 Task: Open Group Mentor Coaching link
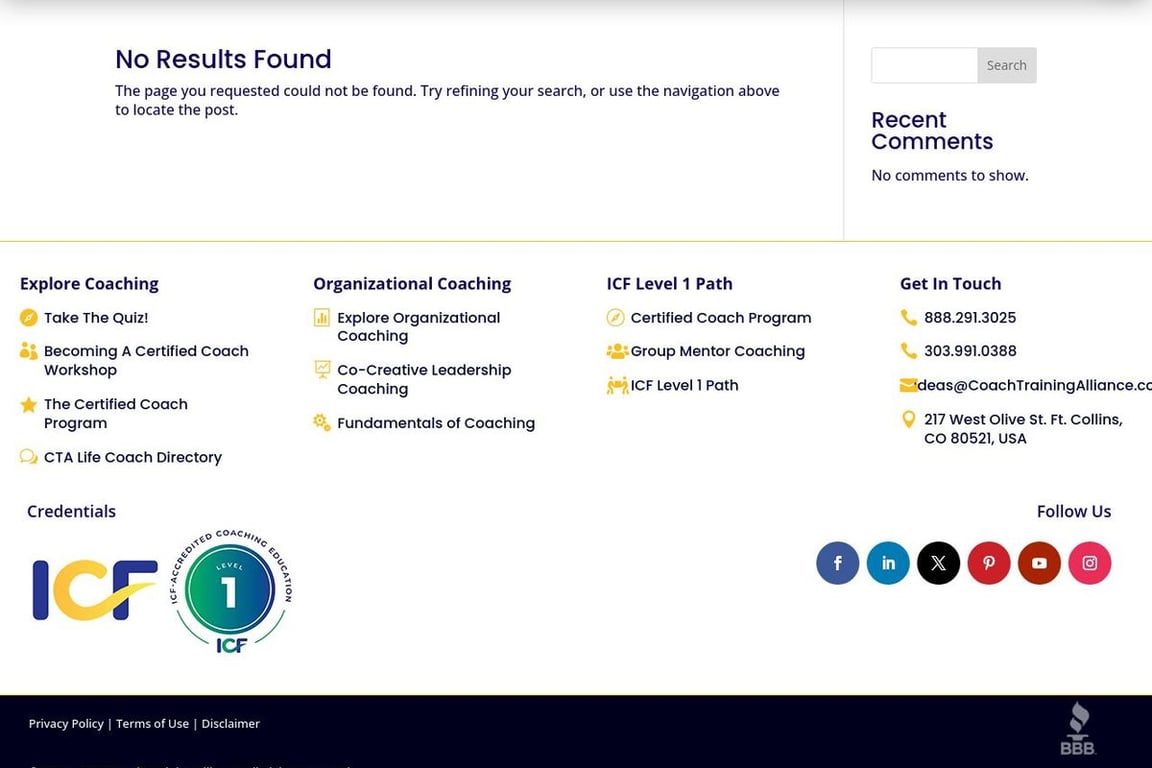(x=718, y=351)
